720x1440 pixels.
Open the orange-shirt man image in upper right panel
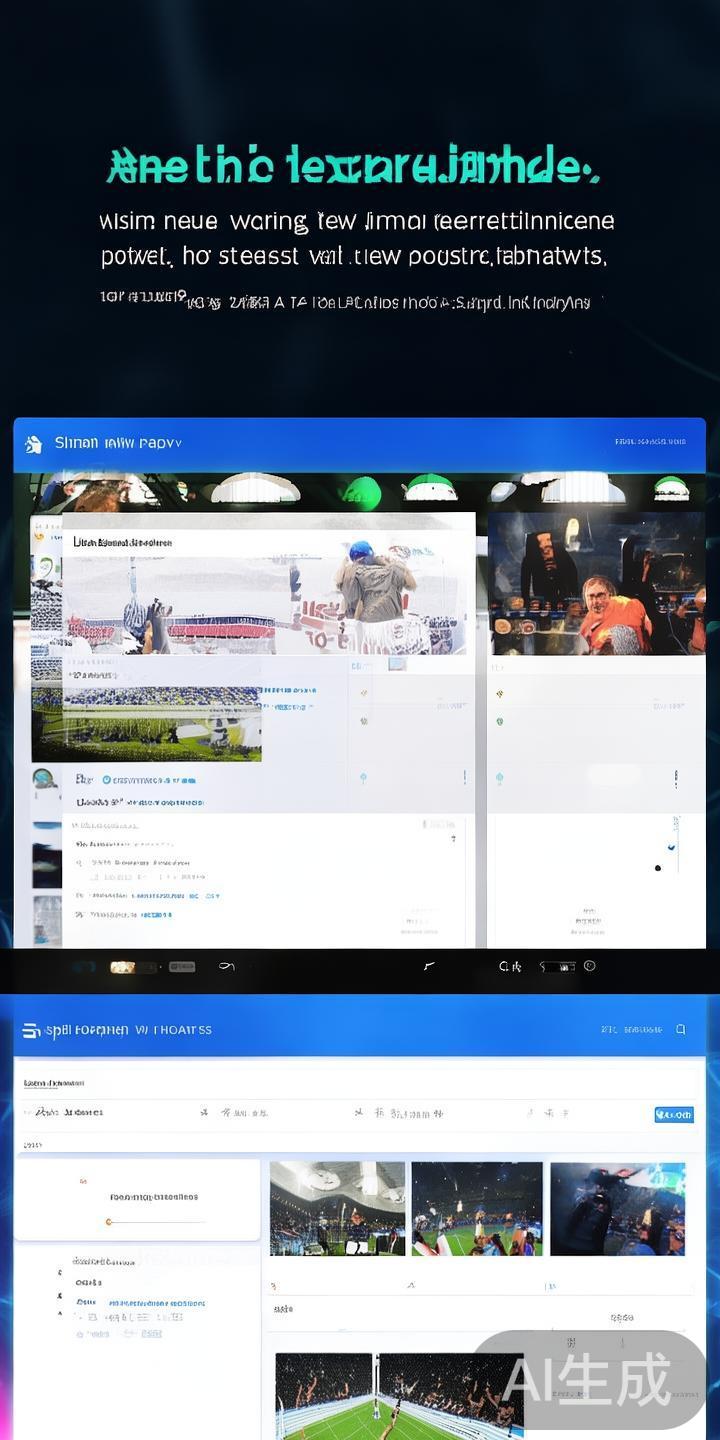pos(596,585)
